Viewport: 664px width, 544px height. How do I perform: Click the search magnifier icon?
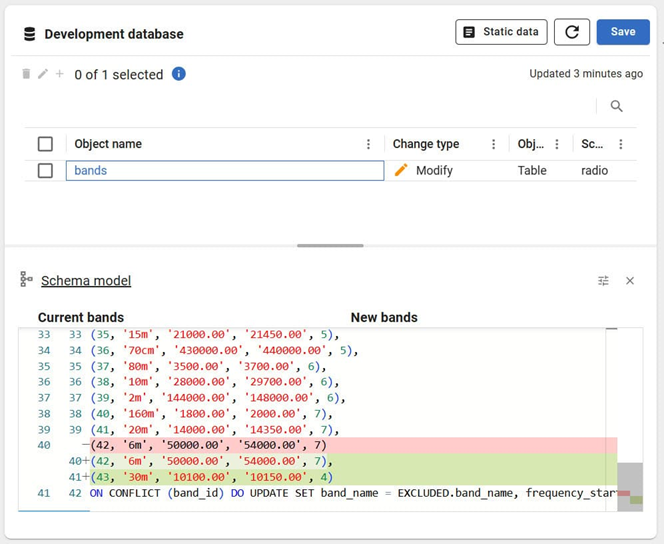point(616,106)
